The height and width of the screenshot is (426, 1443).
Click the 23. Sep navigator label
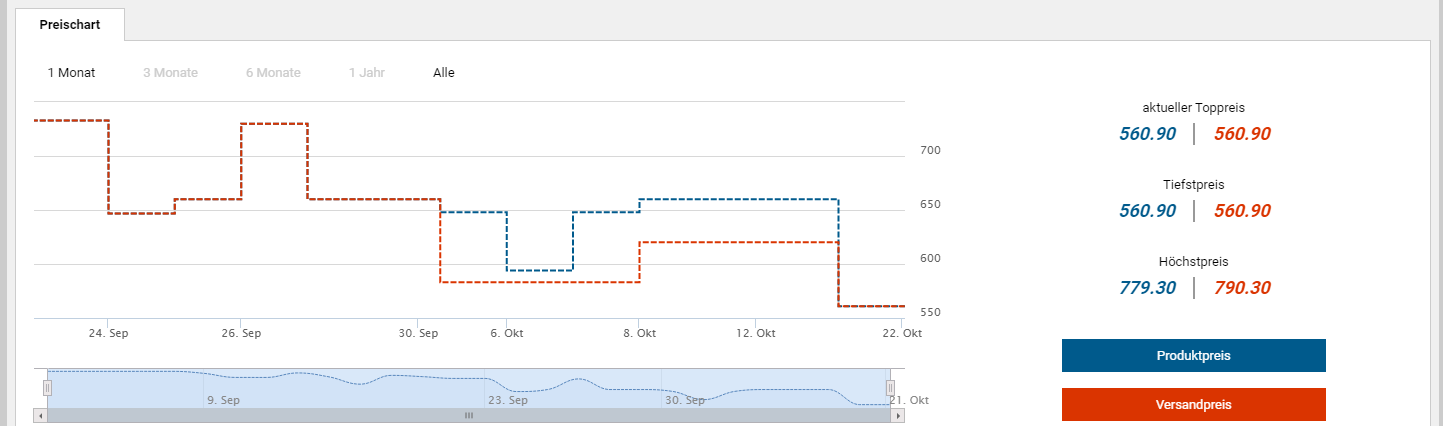click(507, 400)
